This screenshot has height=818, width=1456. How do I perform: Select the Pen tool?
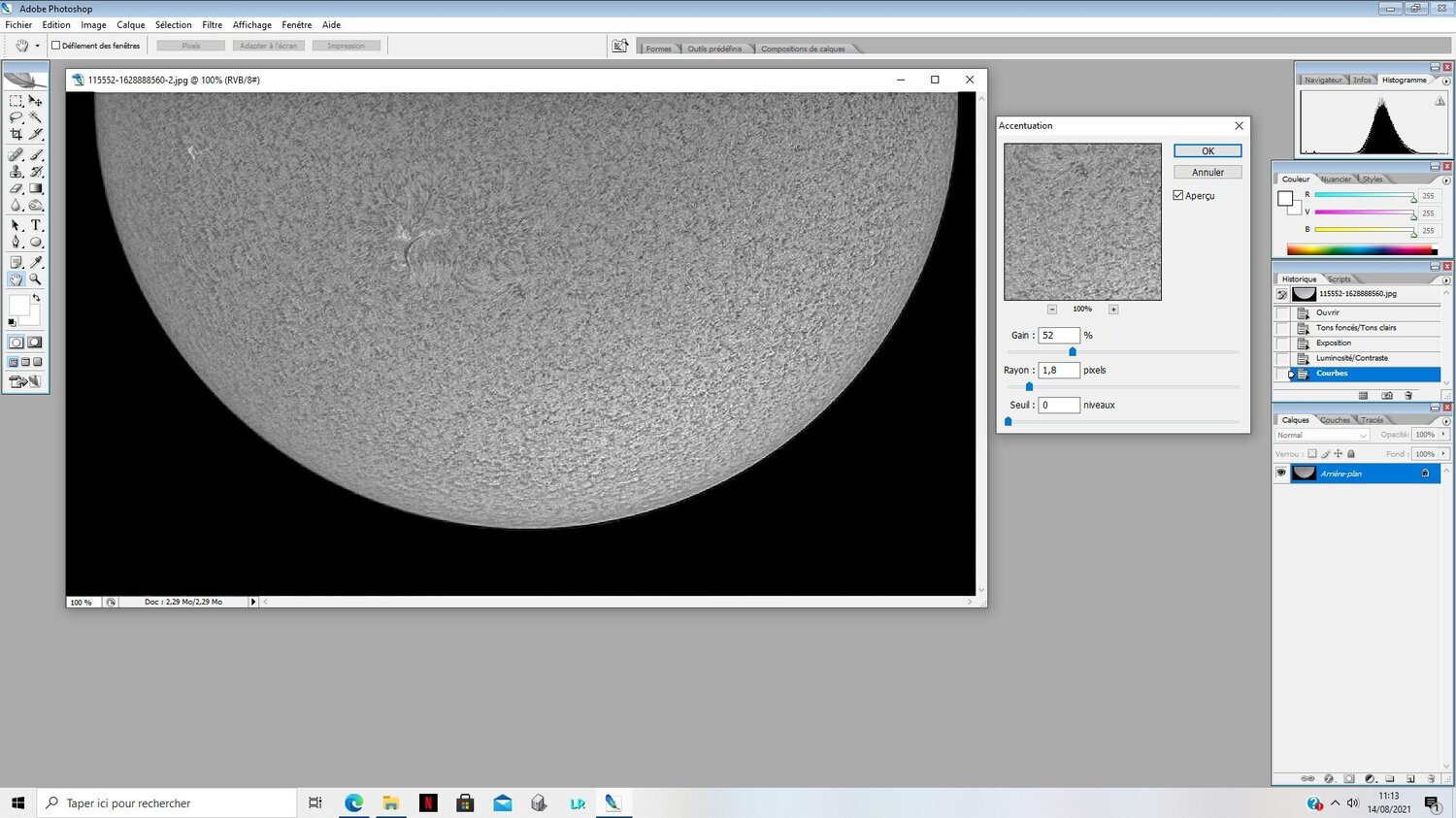click(16, 242)
